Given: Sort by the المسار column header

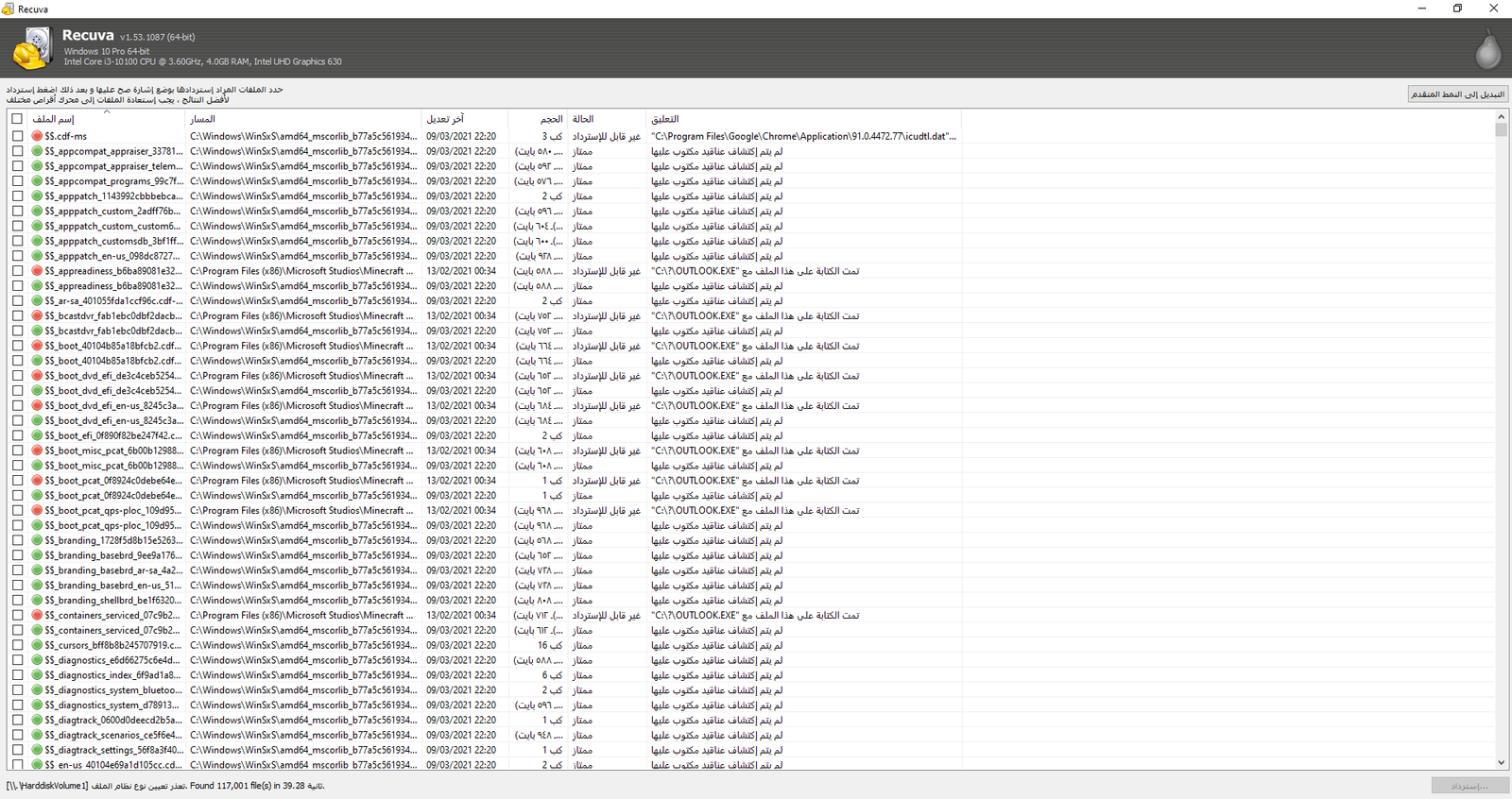Looking at the screenshot, I should tap(302, 119).
